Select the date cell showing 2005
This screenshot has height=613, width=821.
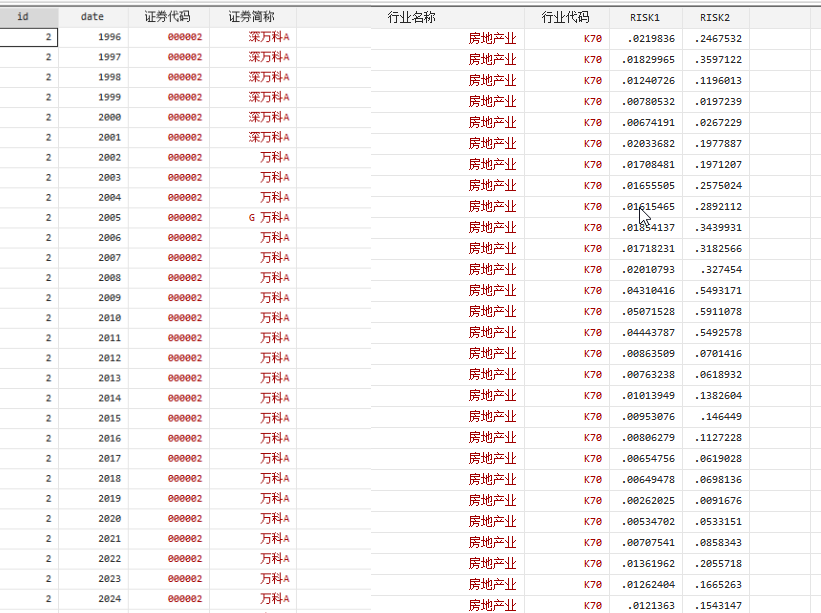[x=110, y=217]
